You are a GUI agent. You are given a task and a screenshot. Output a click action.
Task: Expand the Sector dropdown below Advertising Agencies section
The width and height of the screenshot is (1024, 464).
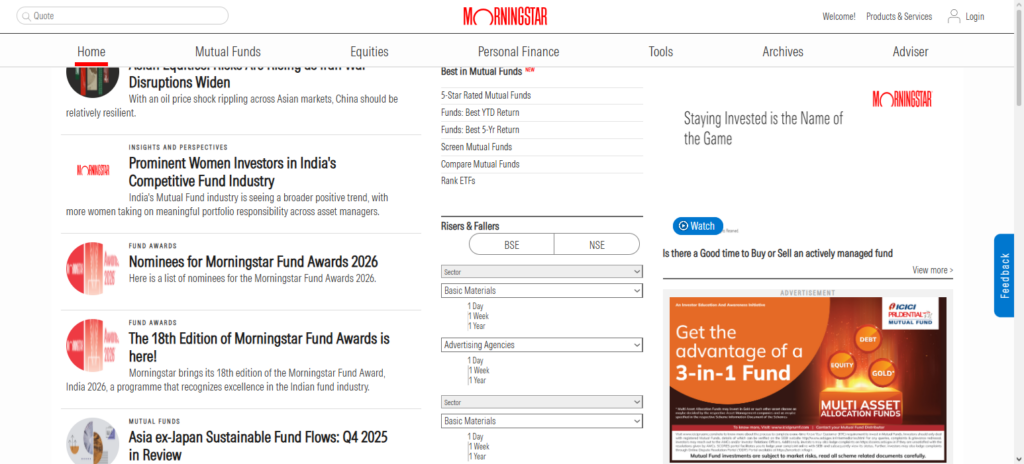click(x=542, y=402)
